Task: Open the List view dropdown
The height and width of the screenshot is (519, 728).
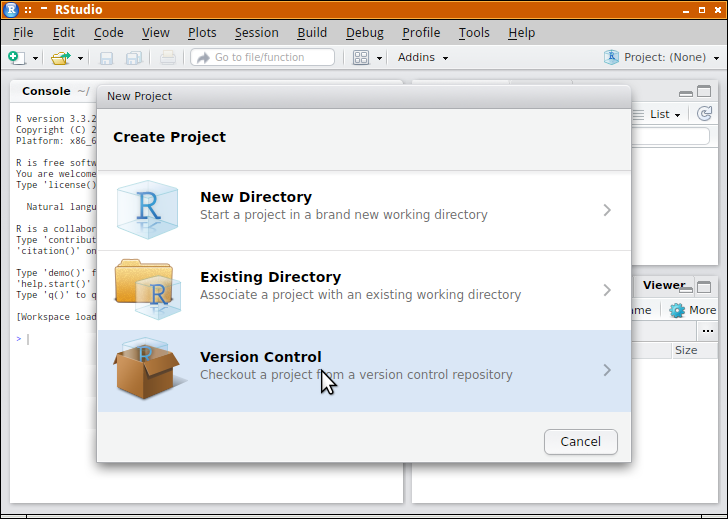Action: click(665, 114)
